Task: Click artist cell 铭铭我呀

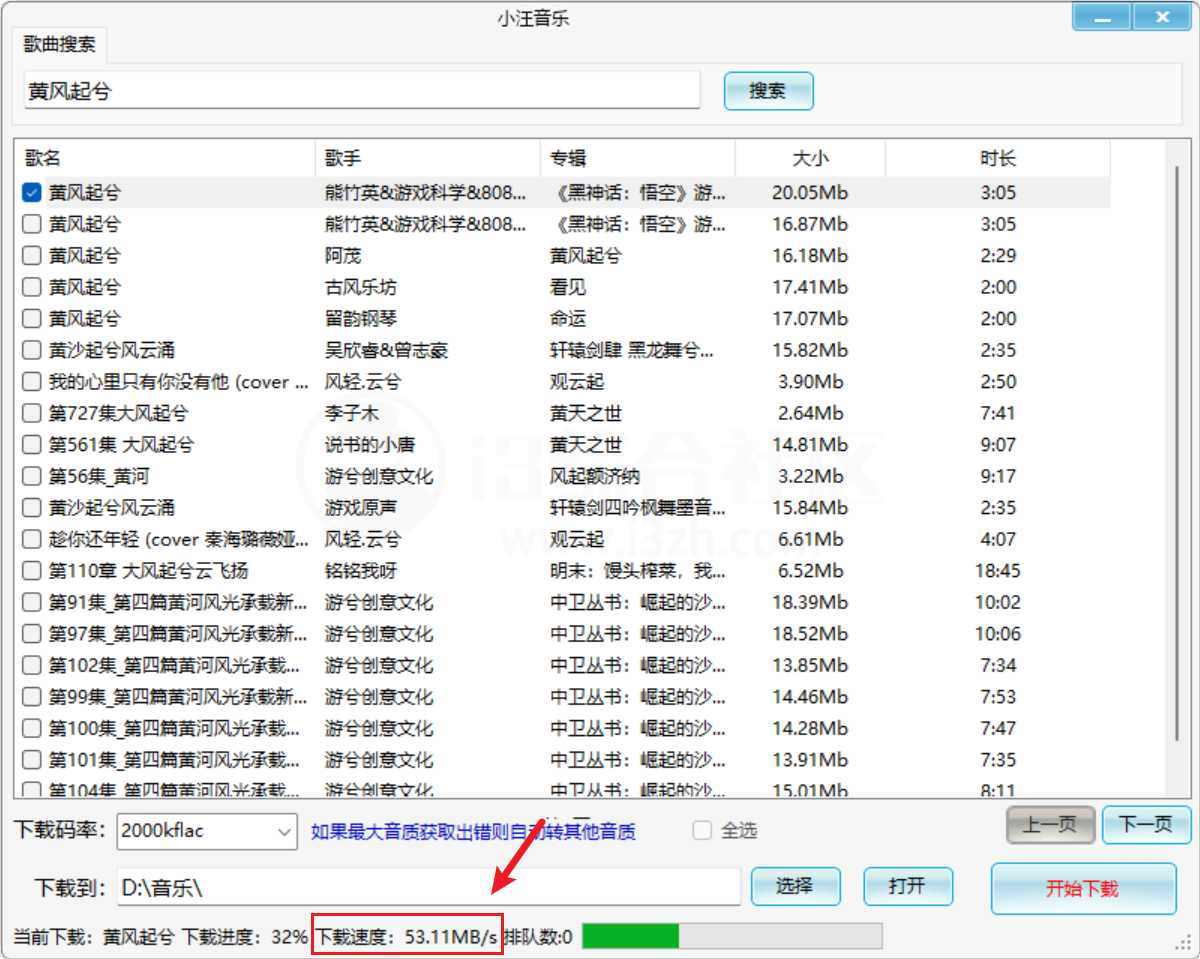Action: pyautogui.click(x=361, y=571)
